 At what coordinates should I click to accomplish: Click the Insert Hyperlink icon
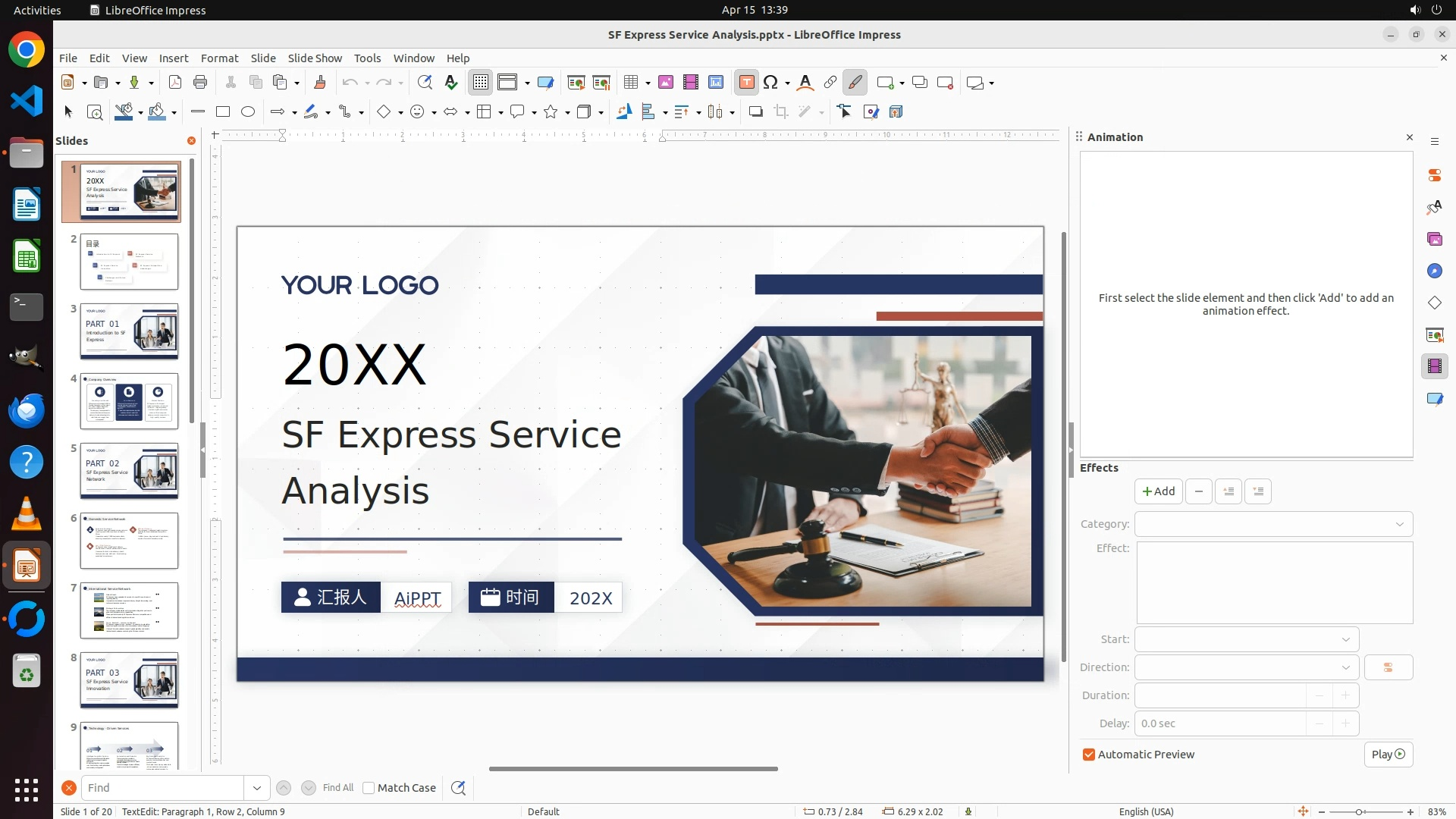[x=830, y=83]
